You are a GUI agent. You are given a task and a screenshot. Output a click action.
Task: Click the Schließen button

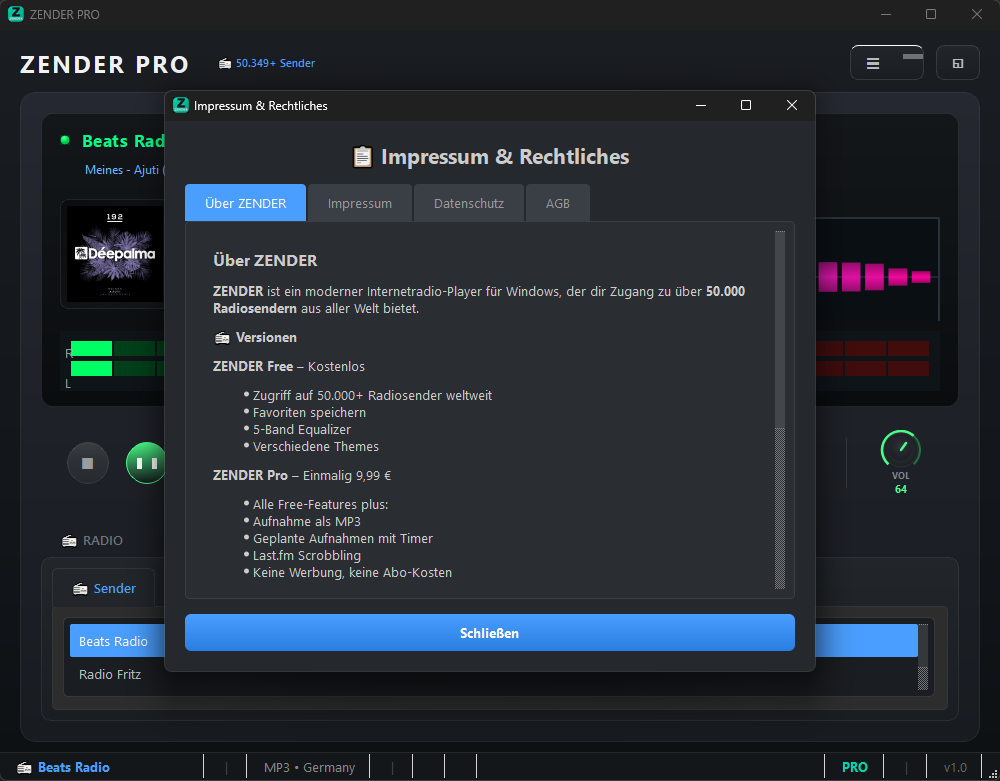[x=489, y=633]
